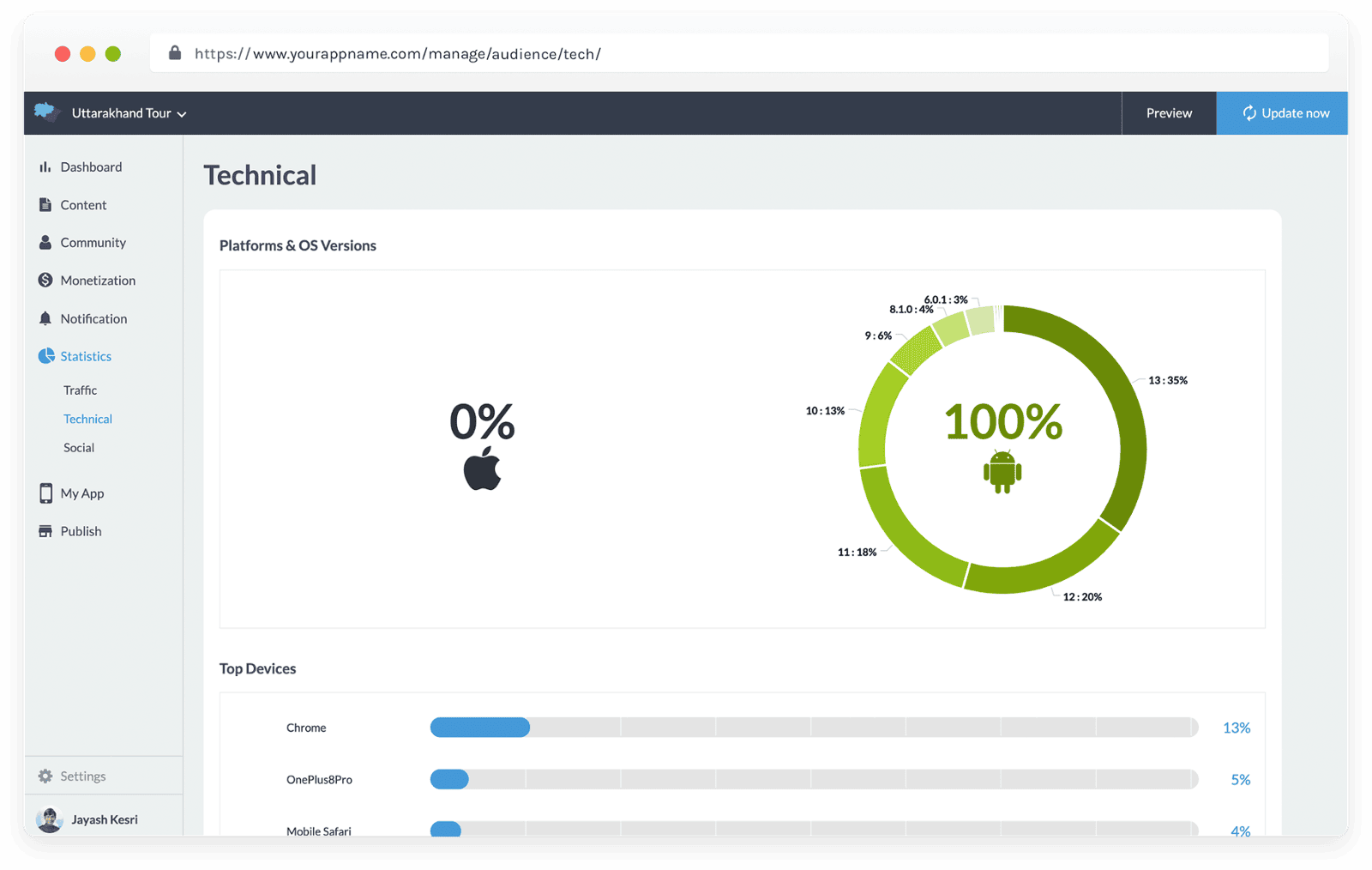1372x870 pixels.
Task: Click the Android robot icon in chart
Action: coord(1002,472)
